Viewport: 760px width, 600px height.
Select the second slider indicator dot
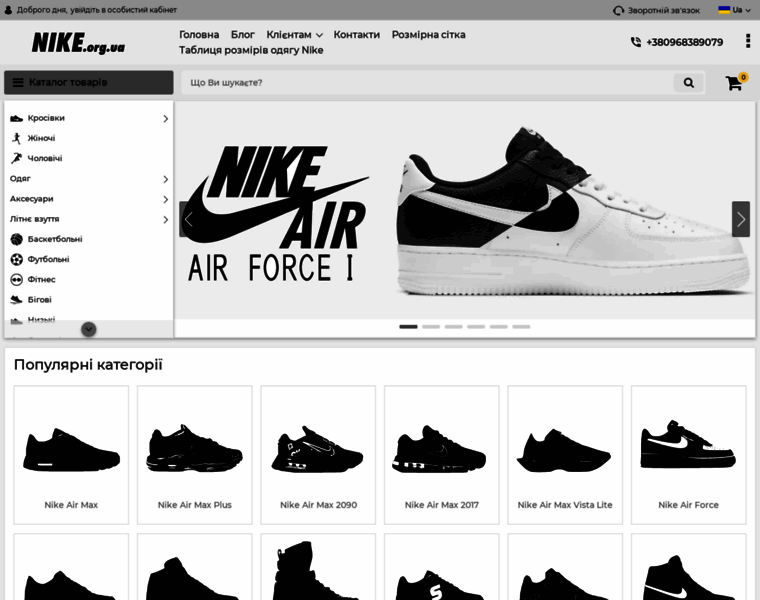431,327
